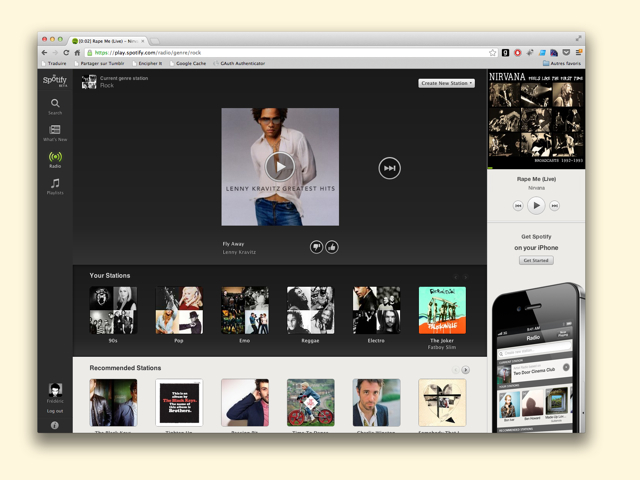
Task: Click the Nirvana artist name in the player
Action: point(536,188)
